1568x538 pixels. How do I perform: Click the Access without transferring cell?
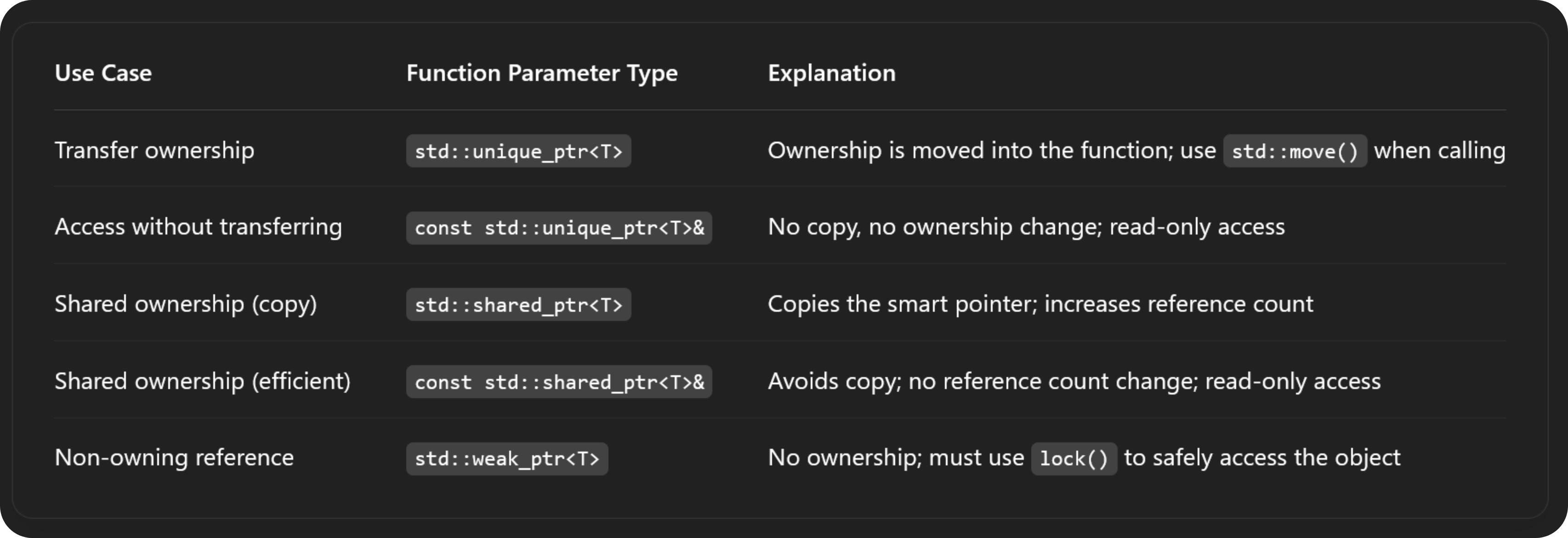pyautogui.click(x=199, y=227)
